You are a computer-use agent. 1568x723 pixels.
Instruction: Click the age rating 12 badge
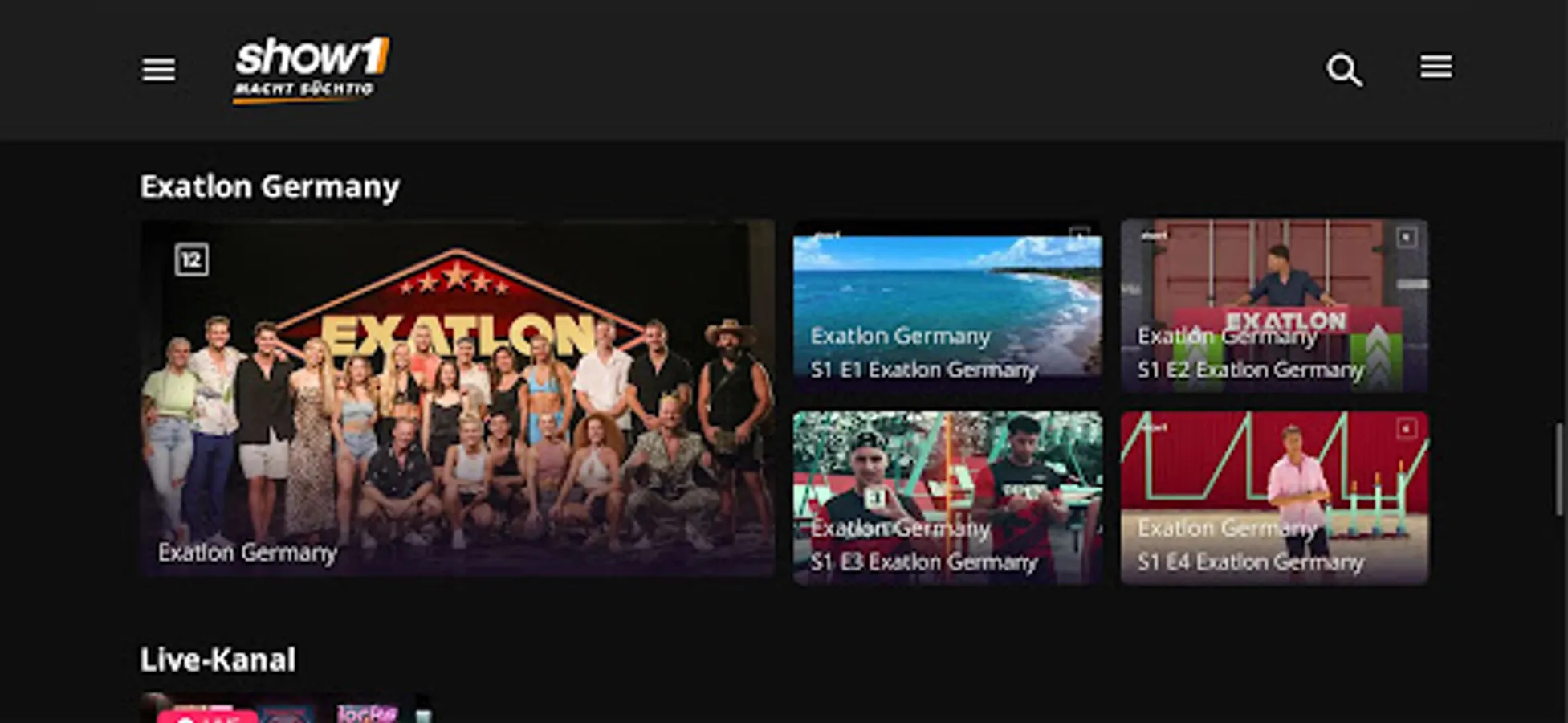coord(192,259)
